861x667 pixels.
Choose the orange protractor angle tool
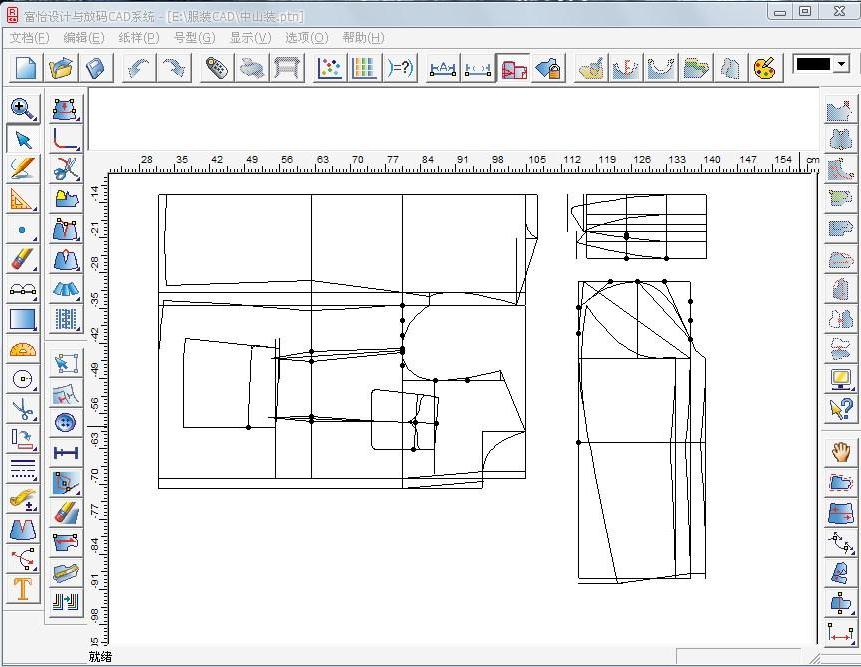(x=22, y=349)
